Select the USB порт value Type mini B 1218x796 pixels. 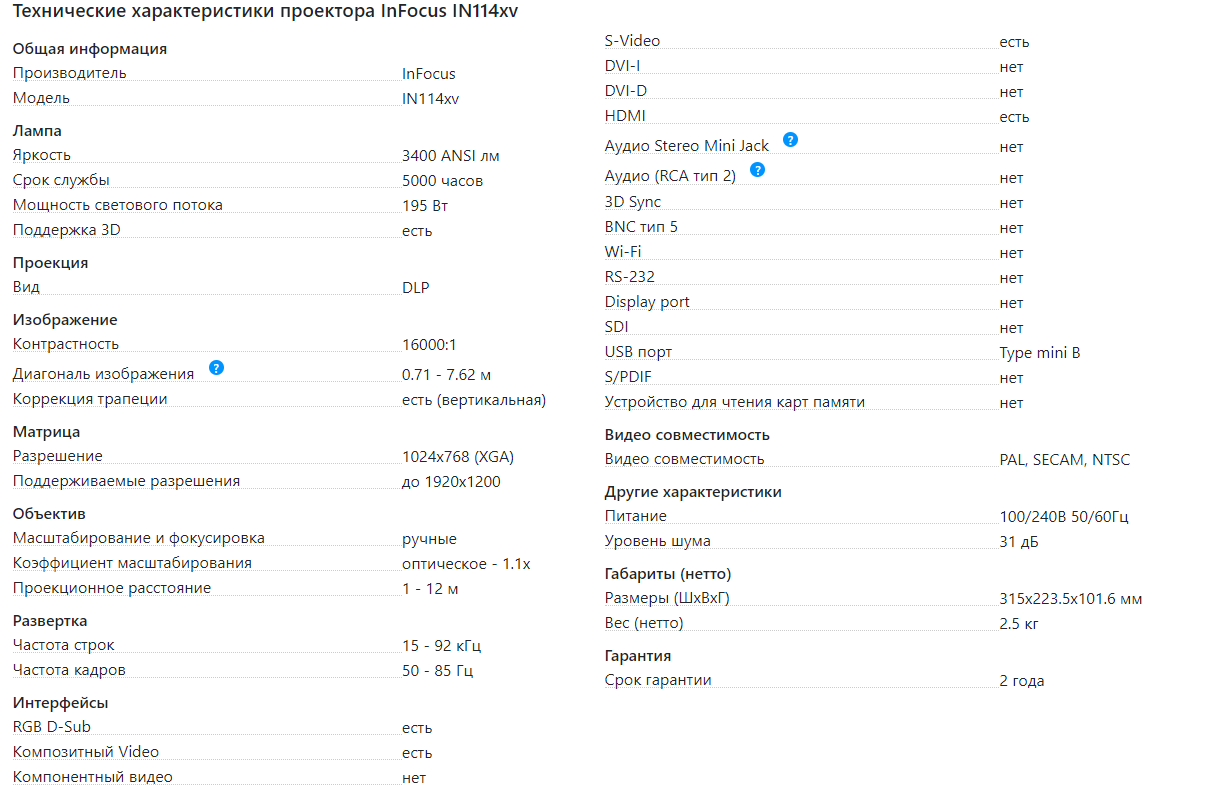tap(1040, 353)
